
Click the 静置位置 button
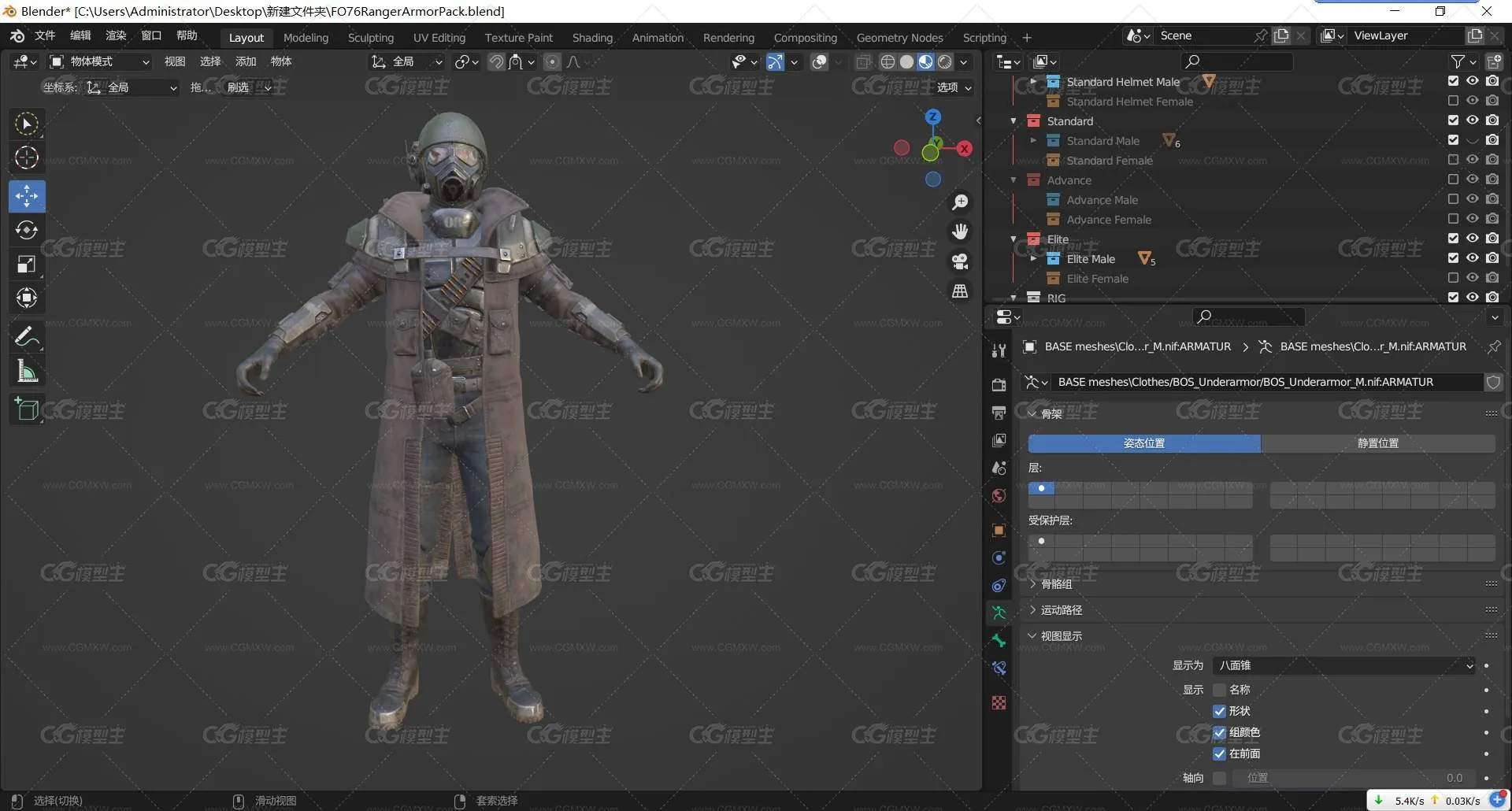click(x=1378, y=443)
